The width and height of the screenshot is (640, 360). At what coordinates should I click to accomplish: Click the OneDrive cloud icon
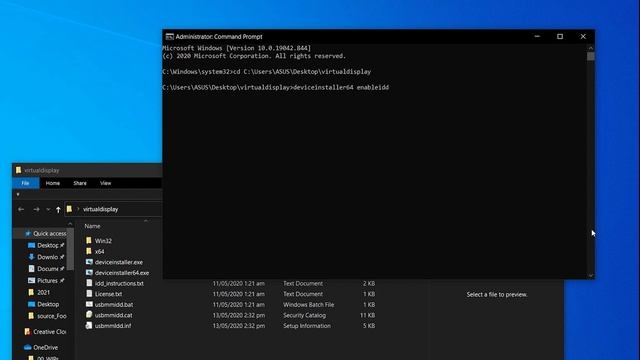click(27, 347)
